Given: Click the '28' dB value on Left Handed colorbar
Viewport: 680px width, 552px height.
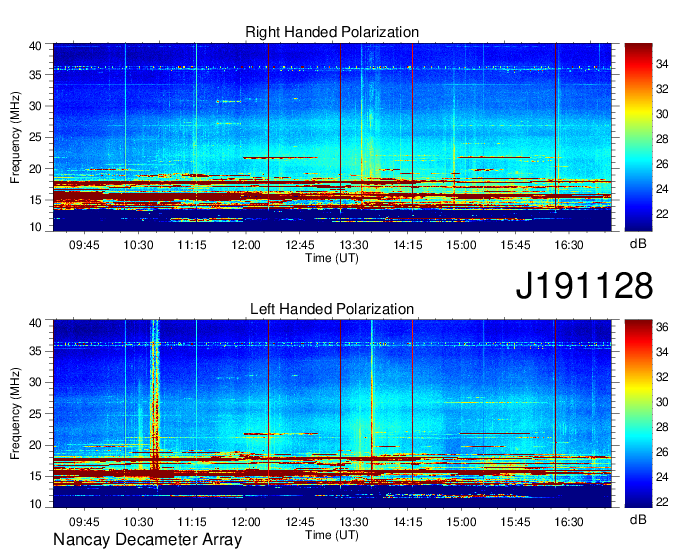Looking at the screenshot, I should (x=662, y=427).
